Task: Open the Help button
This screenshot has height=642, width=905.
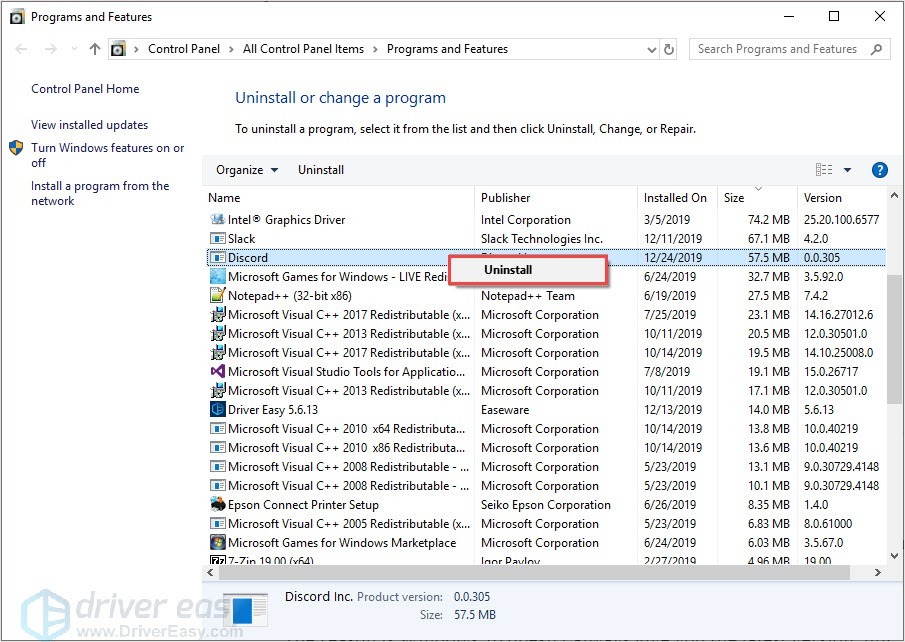Action: click(x=879, y=170)
